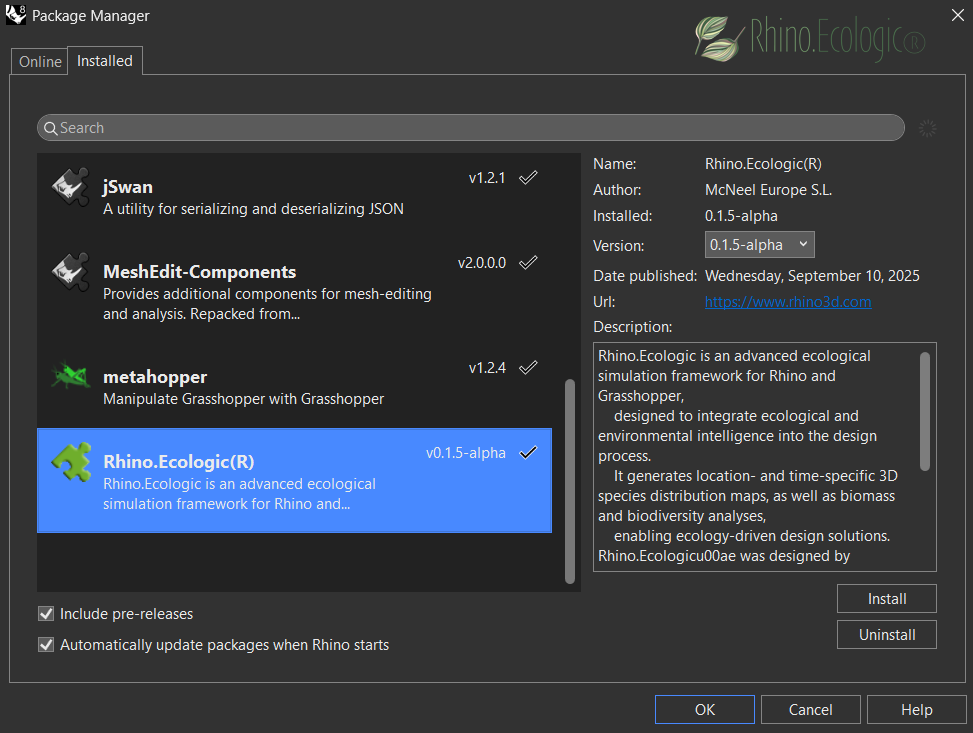This screenshot has height=733, width=973.
Task: Click 'Manipulate Grasshopper with Grasshopper' text
Action: [x=243, y=399]
